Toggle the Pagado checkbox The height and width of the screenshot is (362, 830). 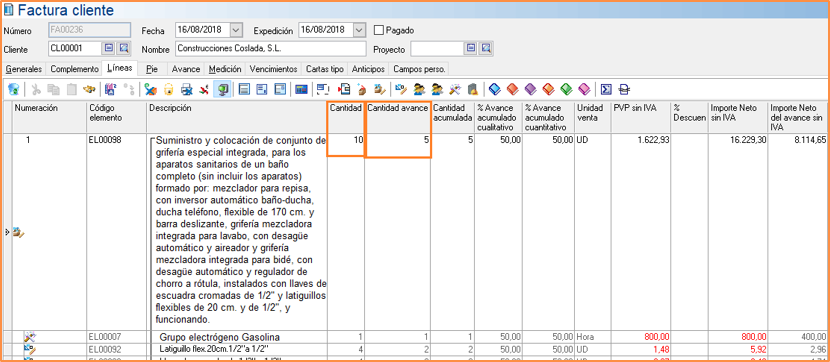[378, 30]
